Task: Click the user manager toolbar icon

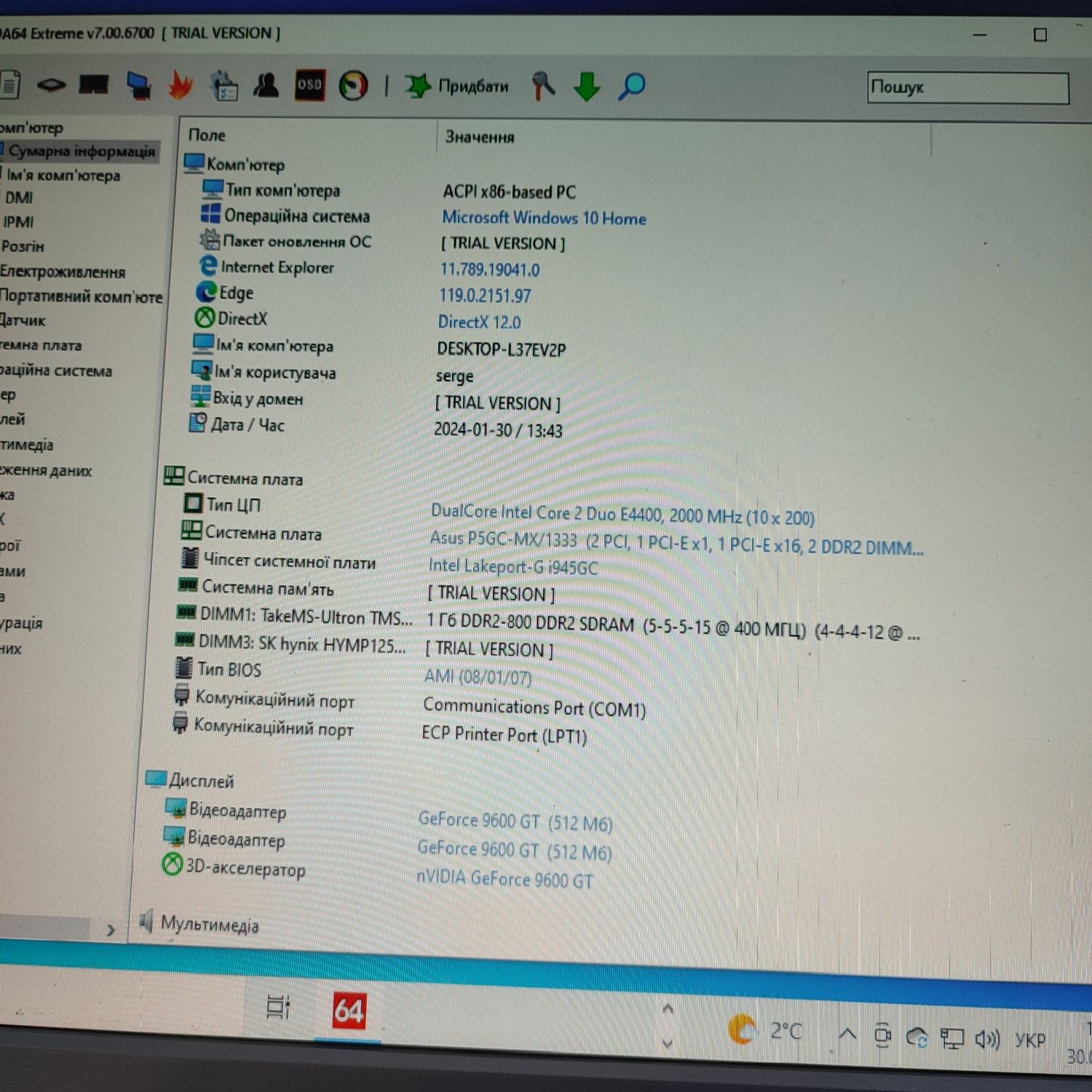Action: pos(266,85)
